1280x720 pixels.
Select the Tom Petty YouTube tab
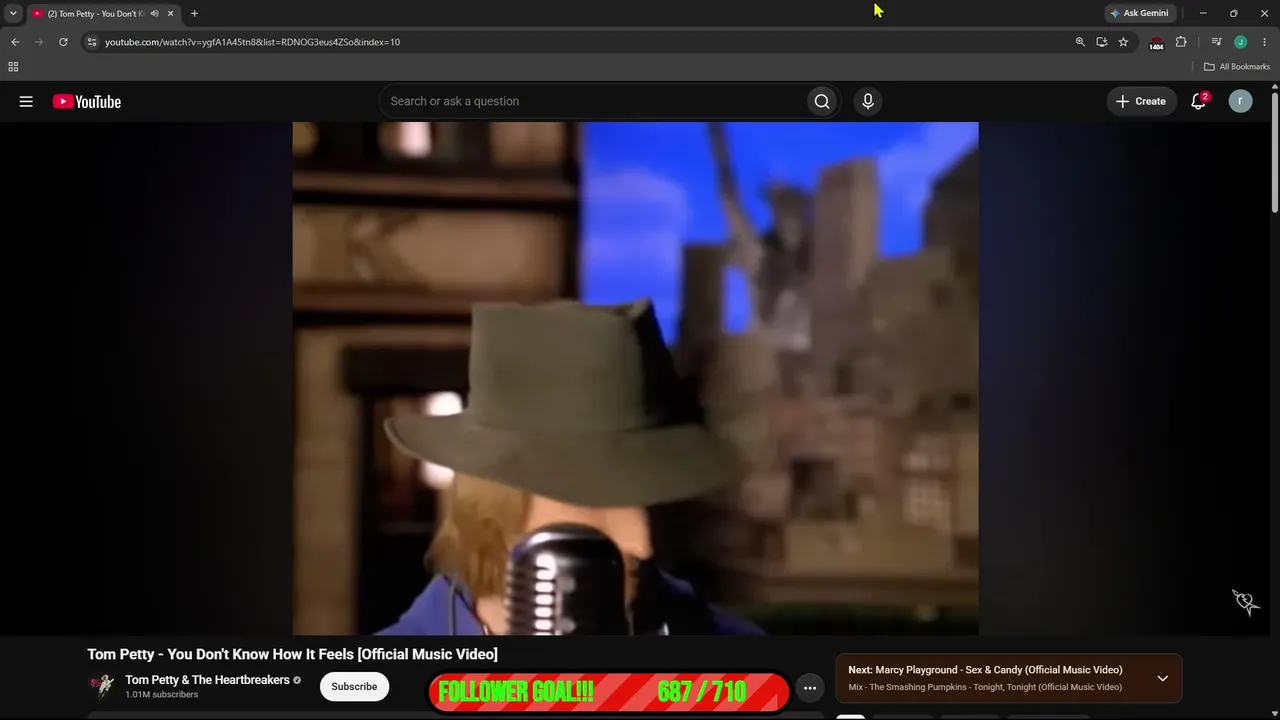(102, 14)
